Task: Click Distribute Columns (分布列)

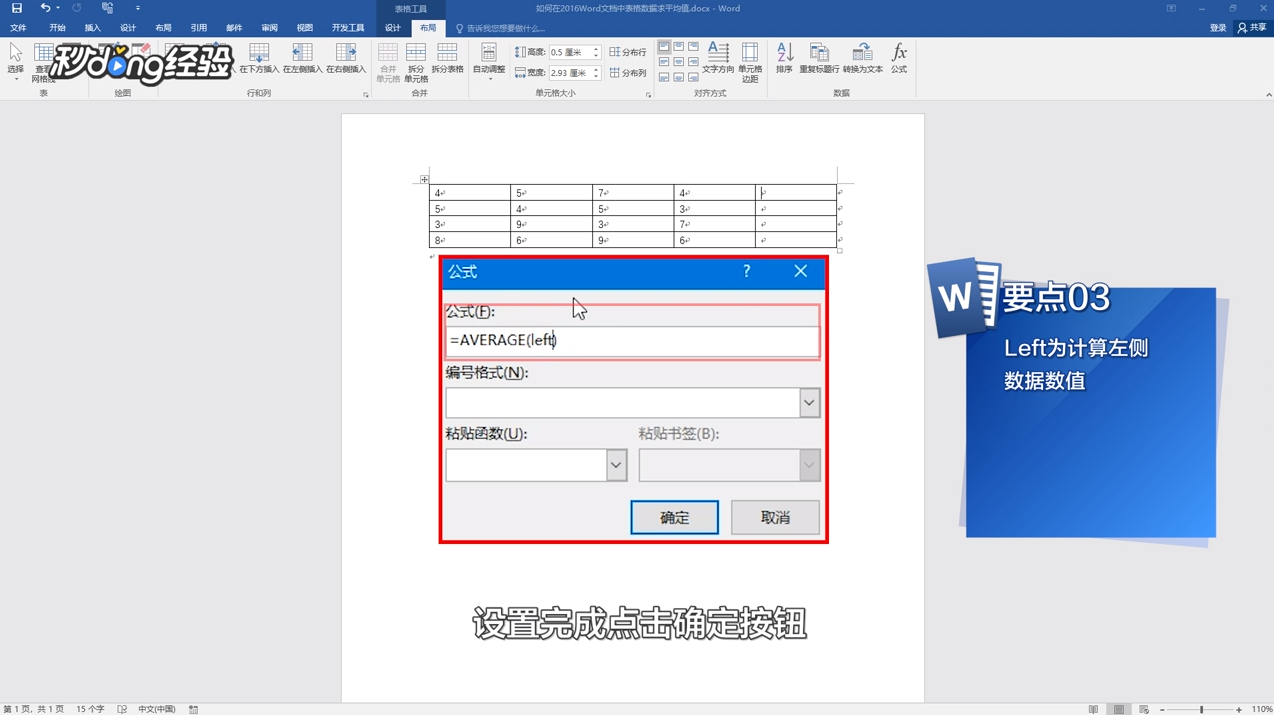Action: click(628, 73)
